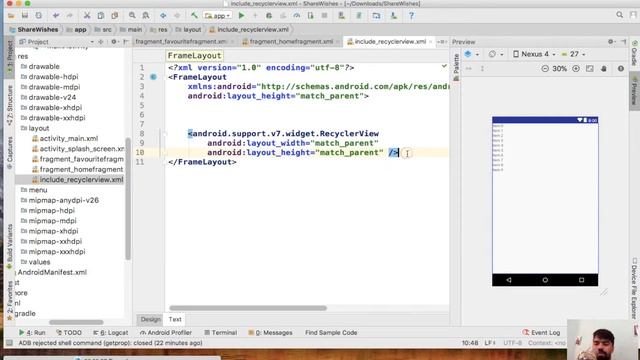Click the Open folder toolbar icon
The height and width of the screenshot is (360, 640).
pos(11,16)
